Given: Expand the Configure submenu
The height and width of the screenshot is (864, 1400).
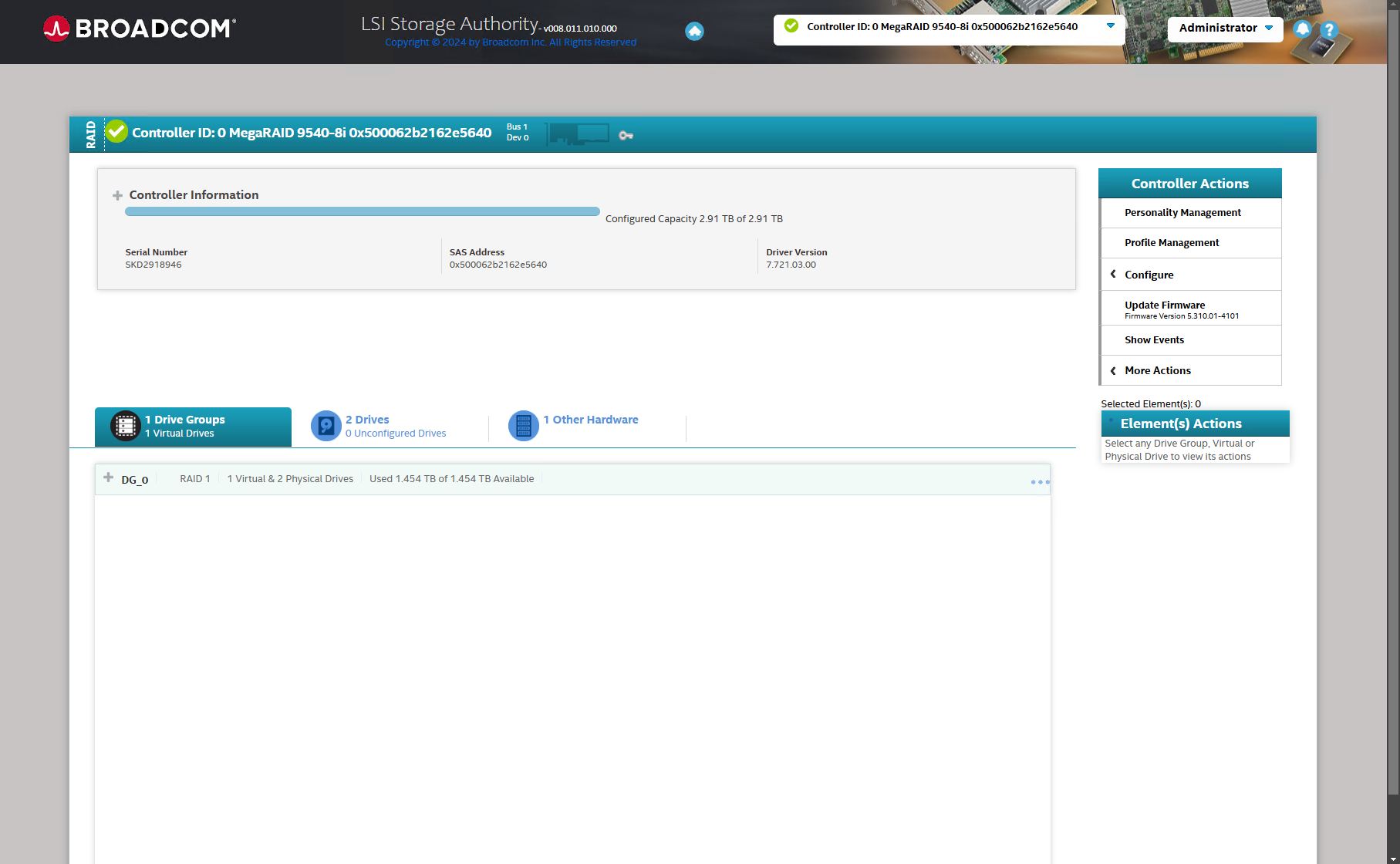Looking at the screenshot, I should [x=1190, y=275].
